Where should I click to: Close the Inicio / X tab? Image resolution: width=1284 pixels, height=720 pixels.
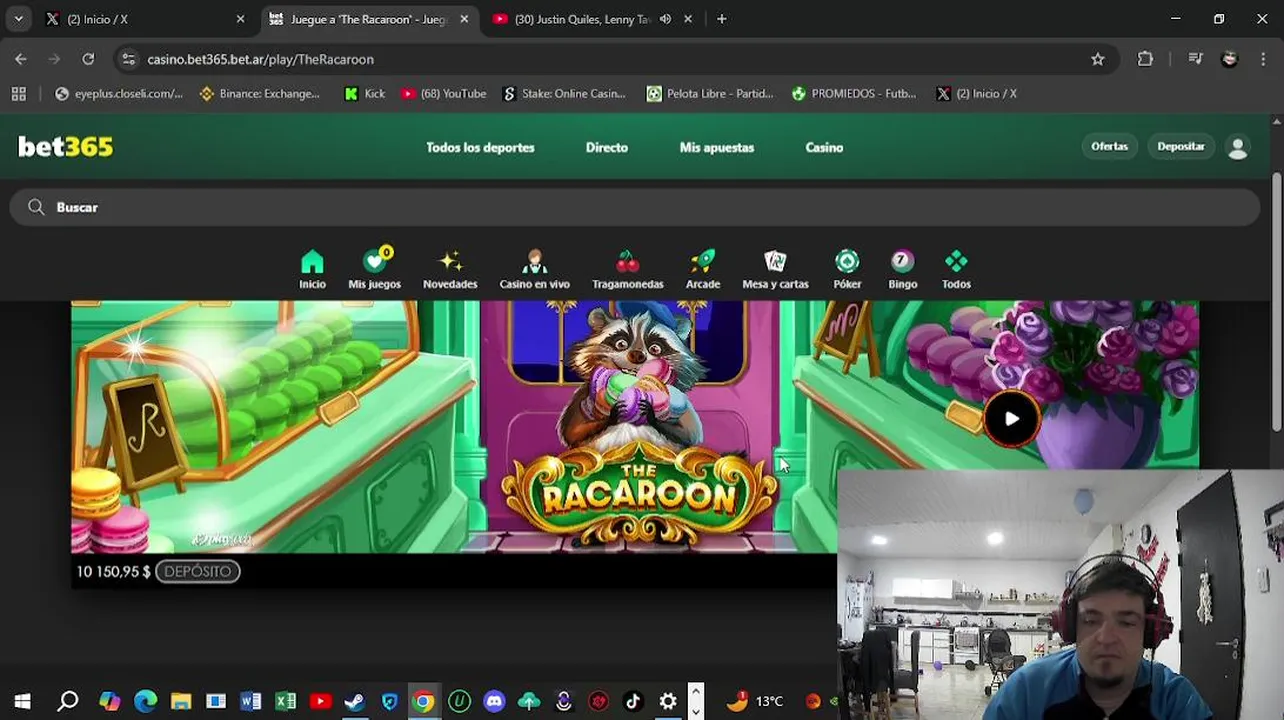pos(240,19)
